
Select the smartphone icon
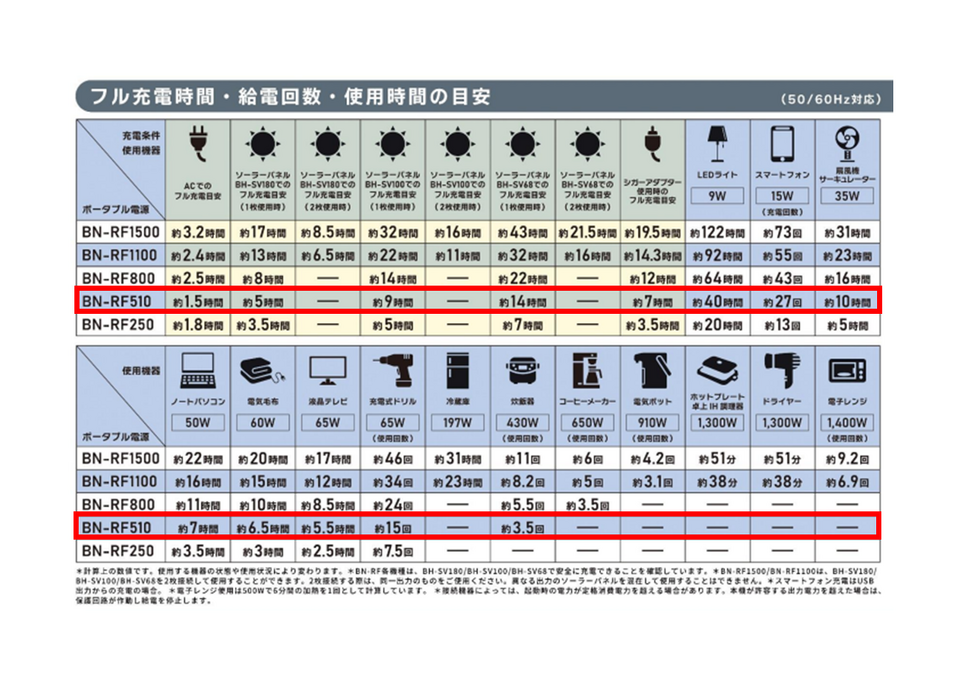pyautogui.click(x=782, y=142)
